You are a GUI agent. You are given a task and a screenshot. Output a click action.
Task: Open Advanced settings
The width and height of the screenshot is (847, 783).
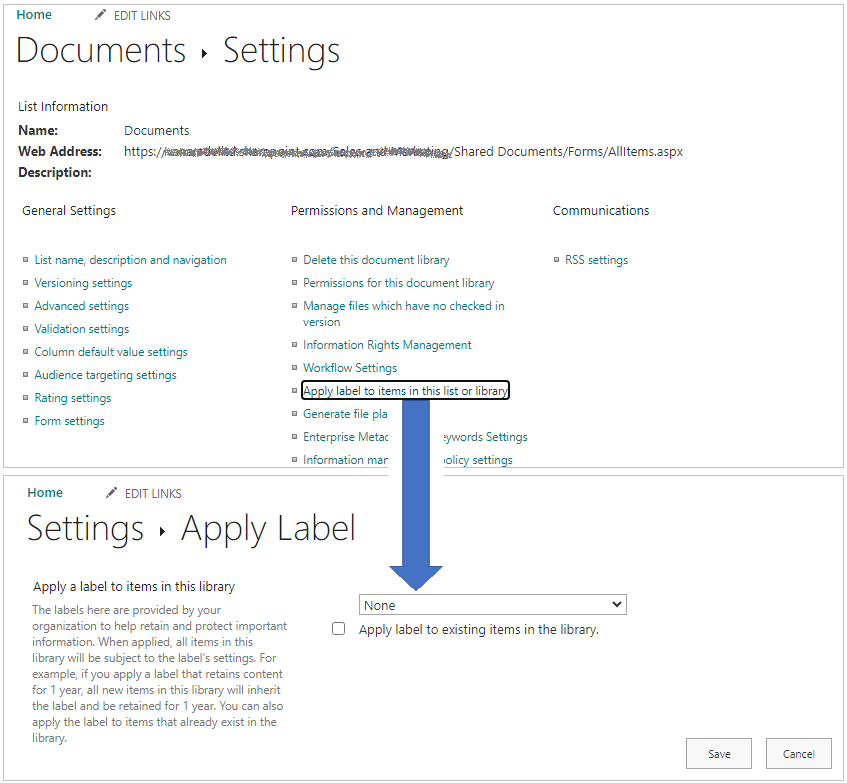pyautogui.click(x=81, y=306)
